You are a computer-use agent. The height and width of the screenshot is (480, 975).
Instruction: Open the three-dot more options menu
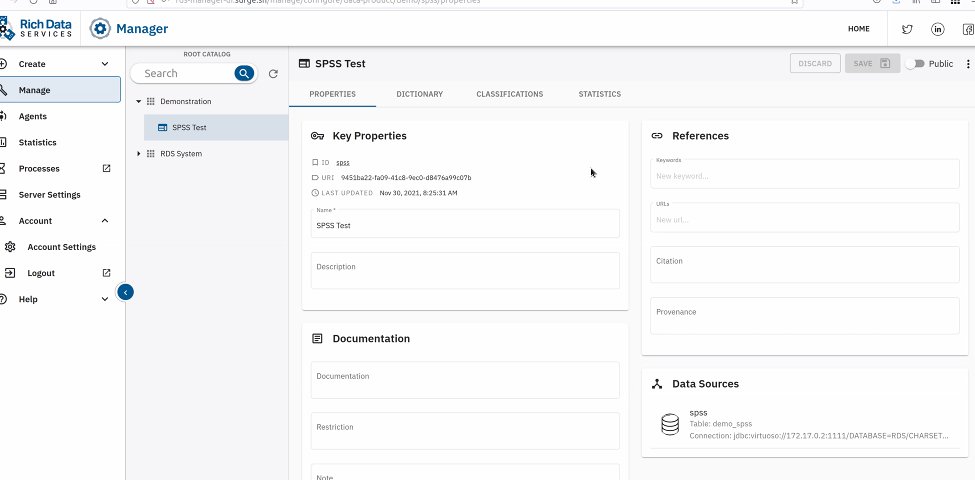[x=968, y=63]
